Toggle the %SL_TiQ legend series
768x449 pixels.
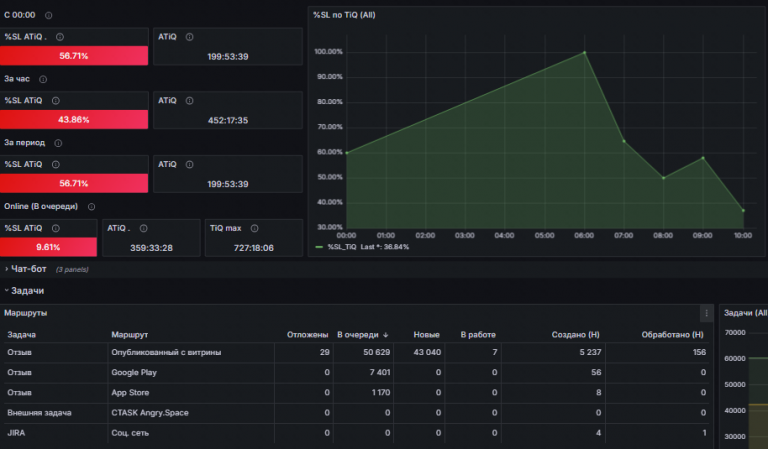point(342,247)
